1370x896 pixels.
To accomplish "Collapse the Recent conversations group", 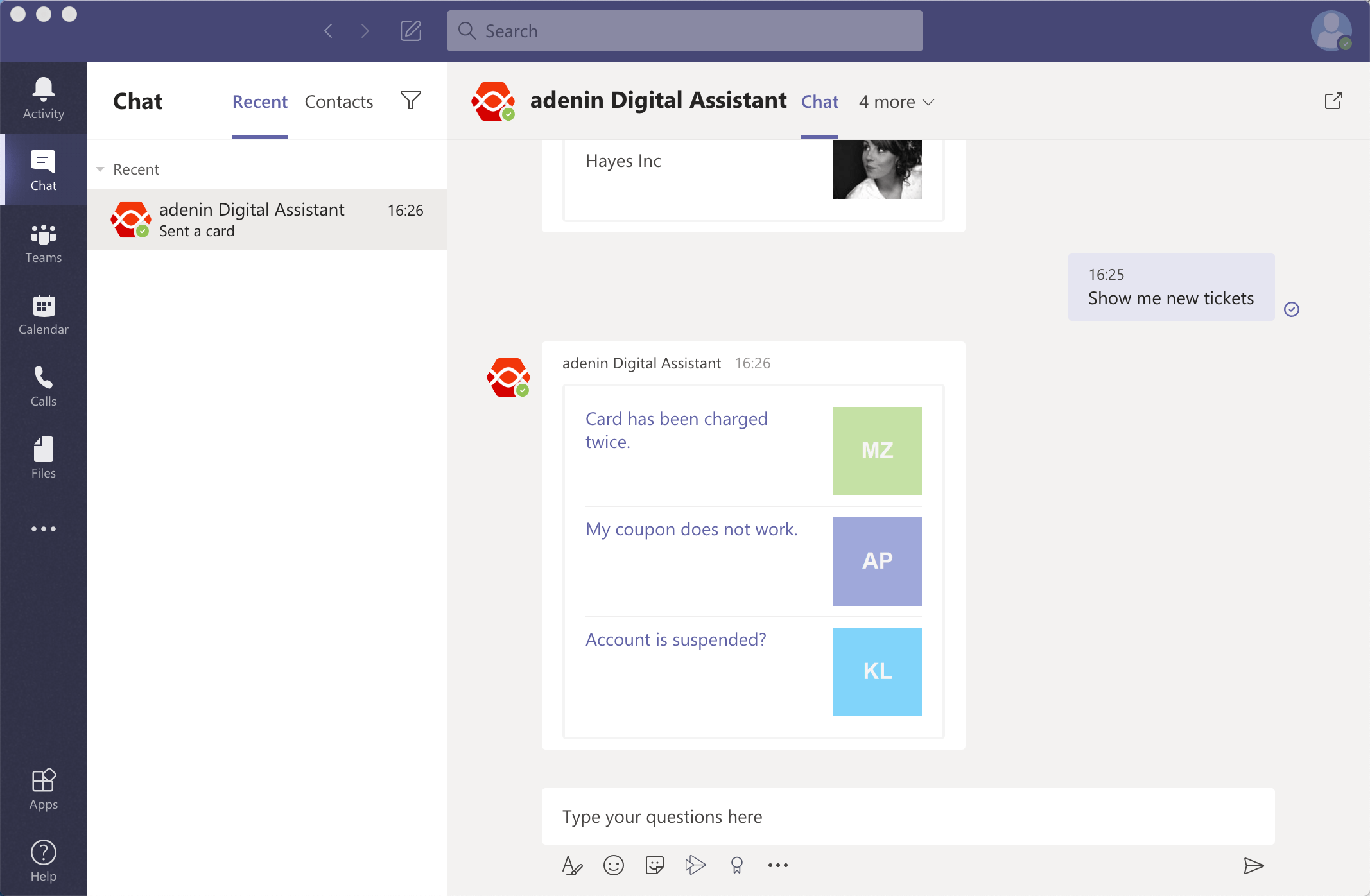I will 100,169.
